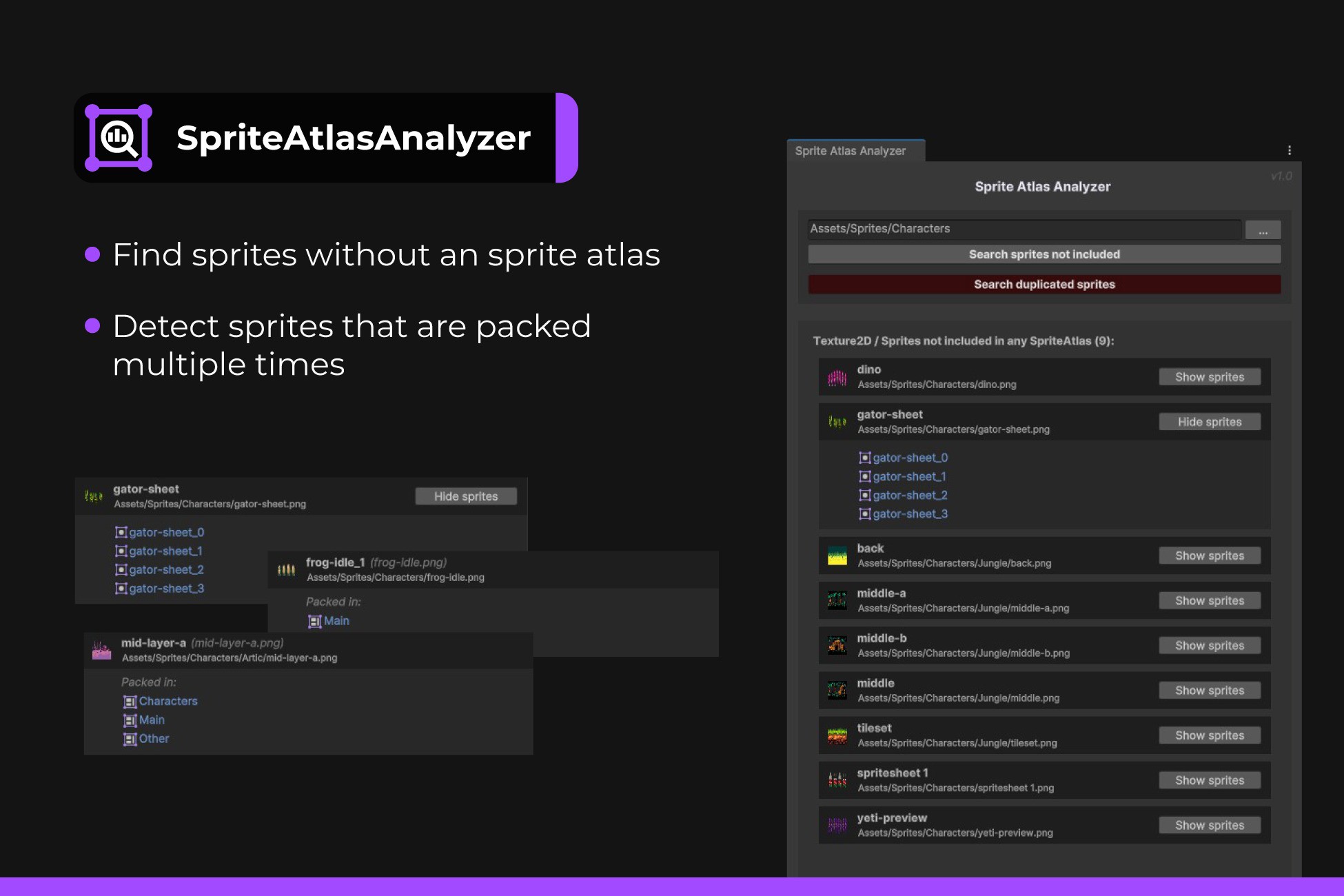Image resolution: width=1344 pixels, height=896 pixels.
Task: Open the window overflow menu with three dots
Action: [x=1288, y=149]
